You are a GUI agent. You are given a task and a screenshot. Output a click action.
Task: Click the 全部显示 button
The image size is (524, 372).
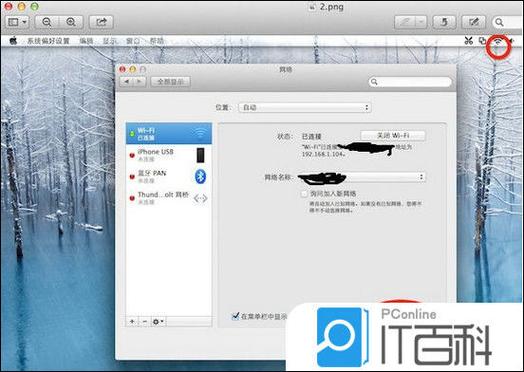(170, 82)
